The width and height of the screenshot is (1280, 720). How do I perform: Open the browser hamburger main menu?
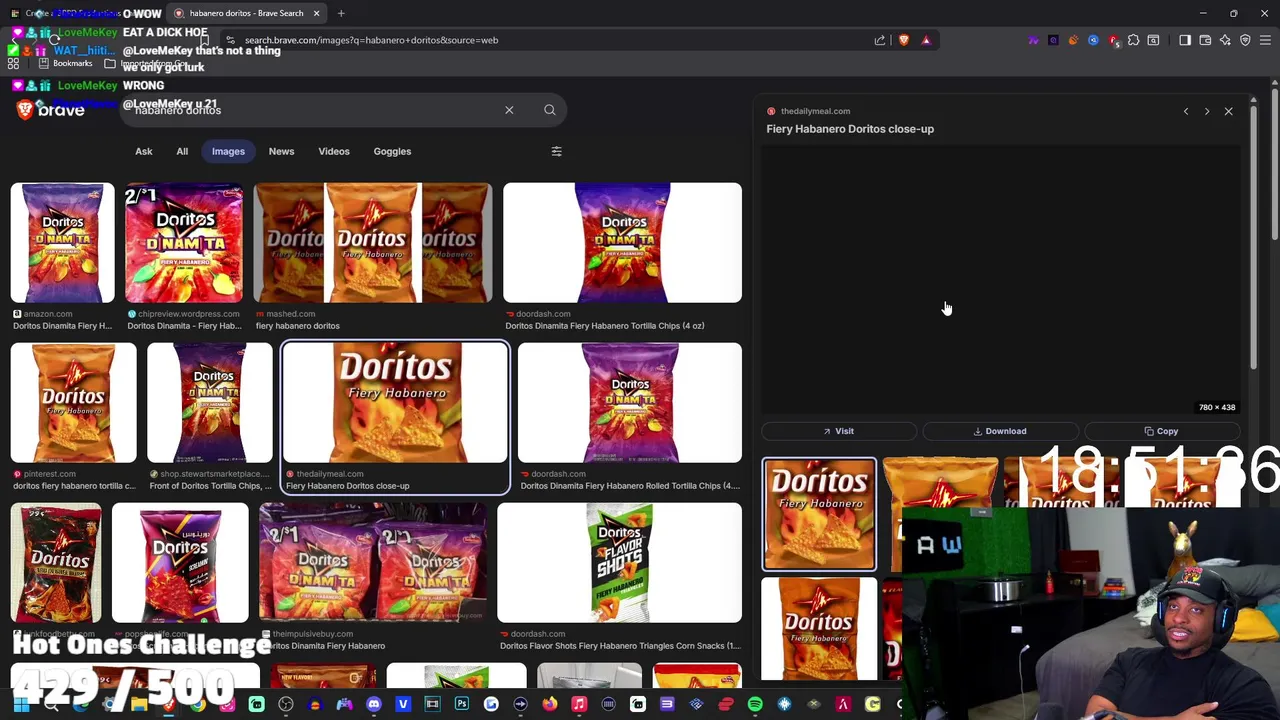coord(1265,40)
